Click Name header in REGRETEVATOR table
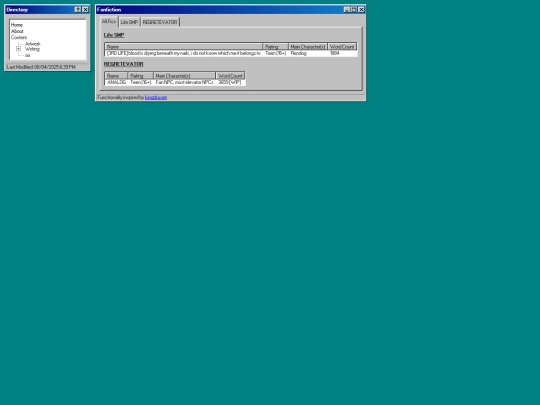This screenshot has height=405, width=540. pyautogui.click(x=116, y=75)
